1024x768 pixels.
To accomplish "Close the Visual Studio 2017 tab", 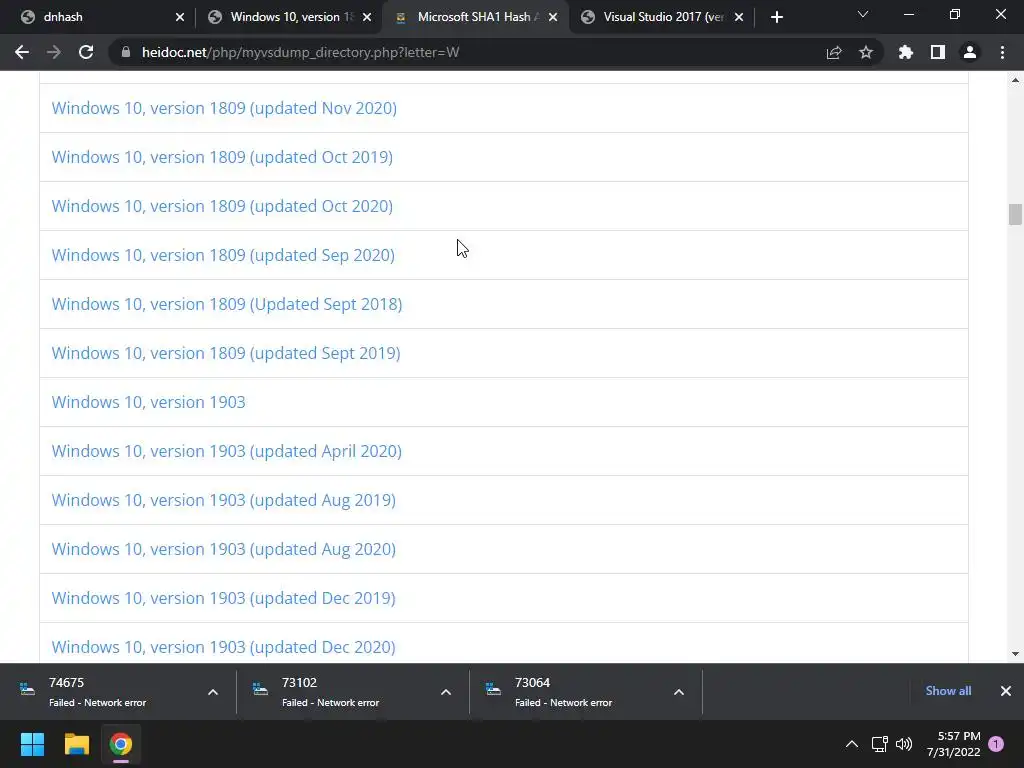I will (739, 17).
